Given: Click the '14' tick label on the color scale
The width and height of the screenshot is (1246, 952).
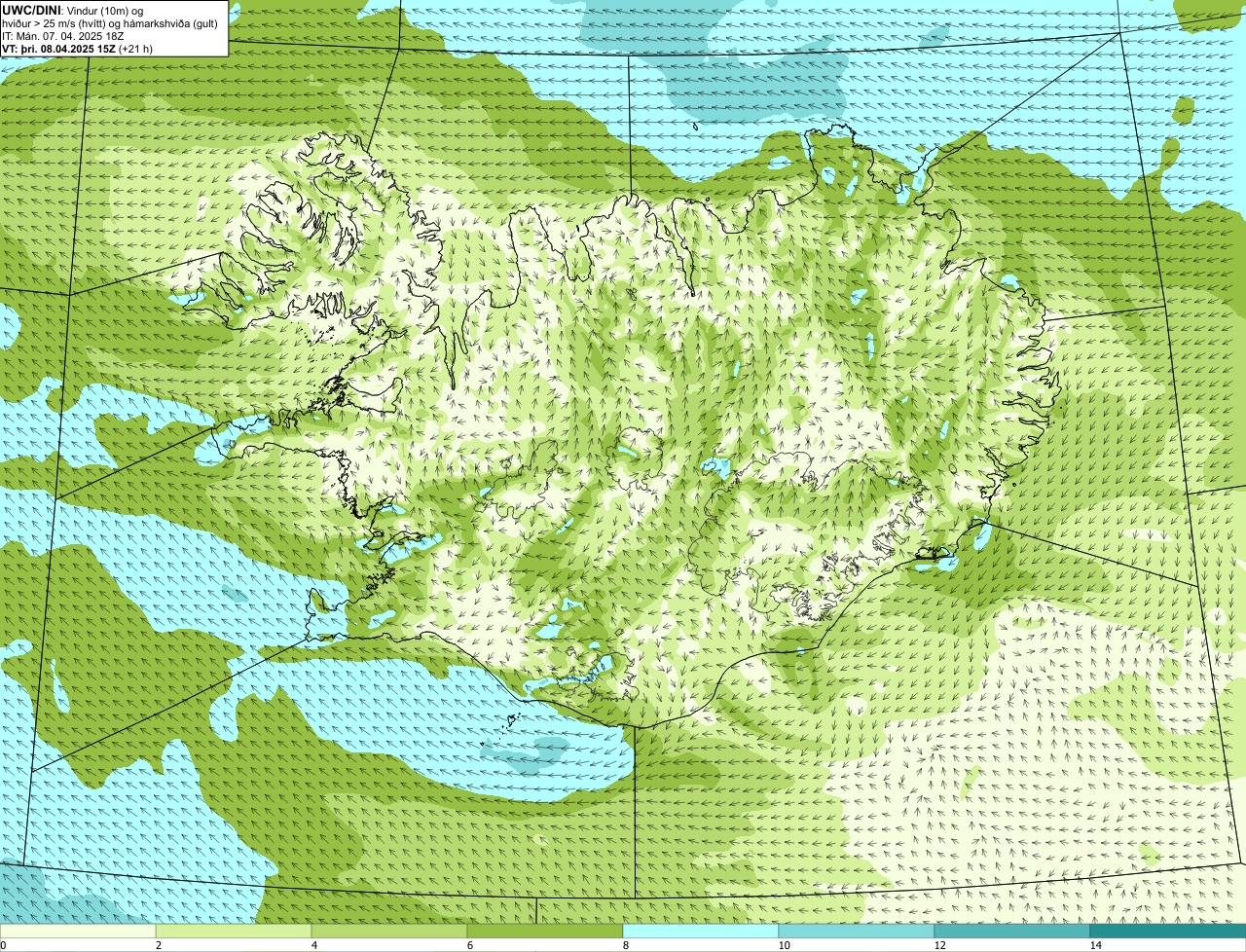Looking at the screenshot, I should tap(1095, 945).
